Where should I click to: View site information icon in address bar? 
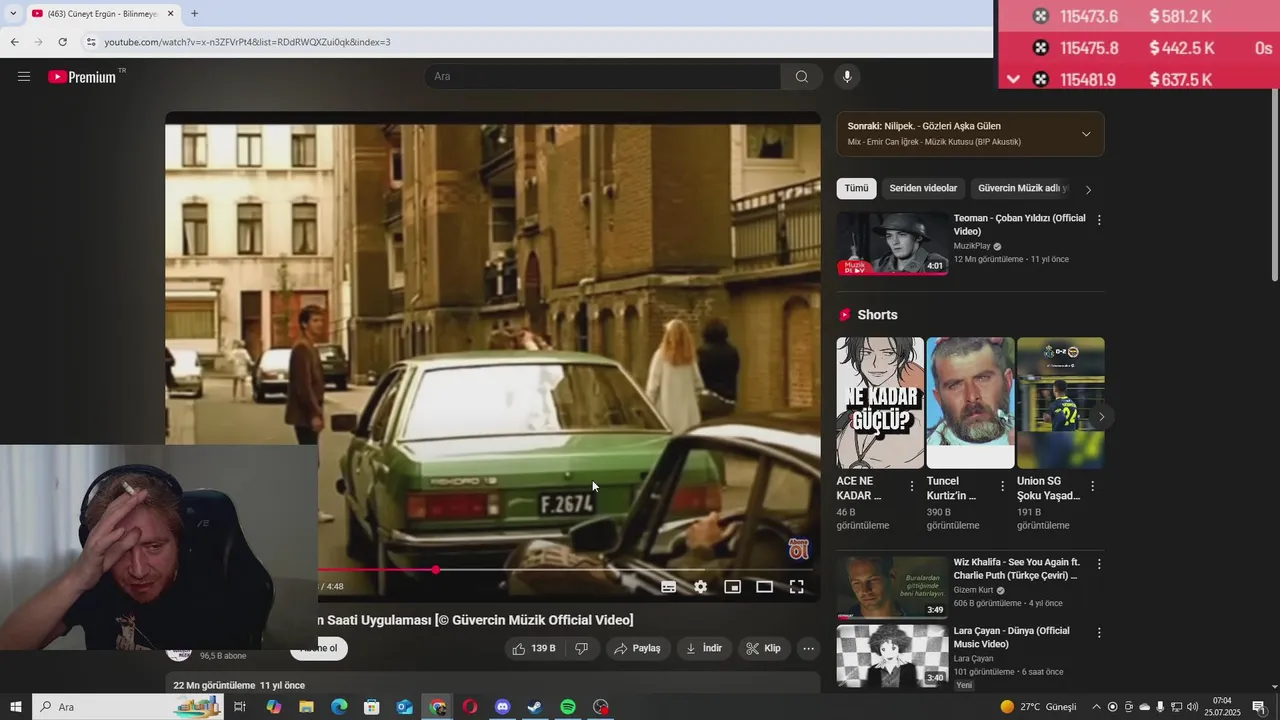pyautogui.click(x=90, y=42)
